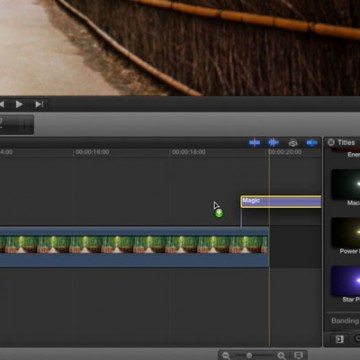Click the Titles panel heading

346,143
